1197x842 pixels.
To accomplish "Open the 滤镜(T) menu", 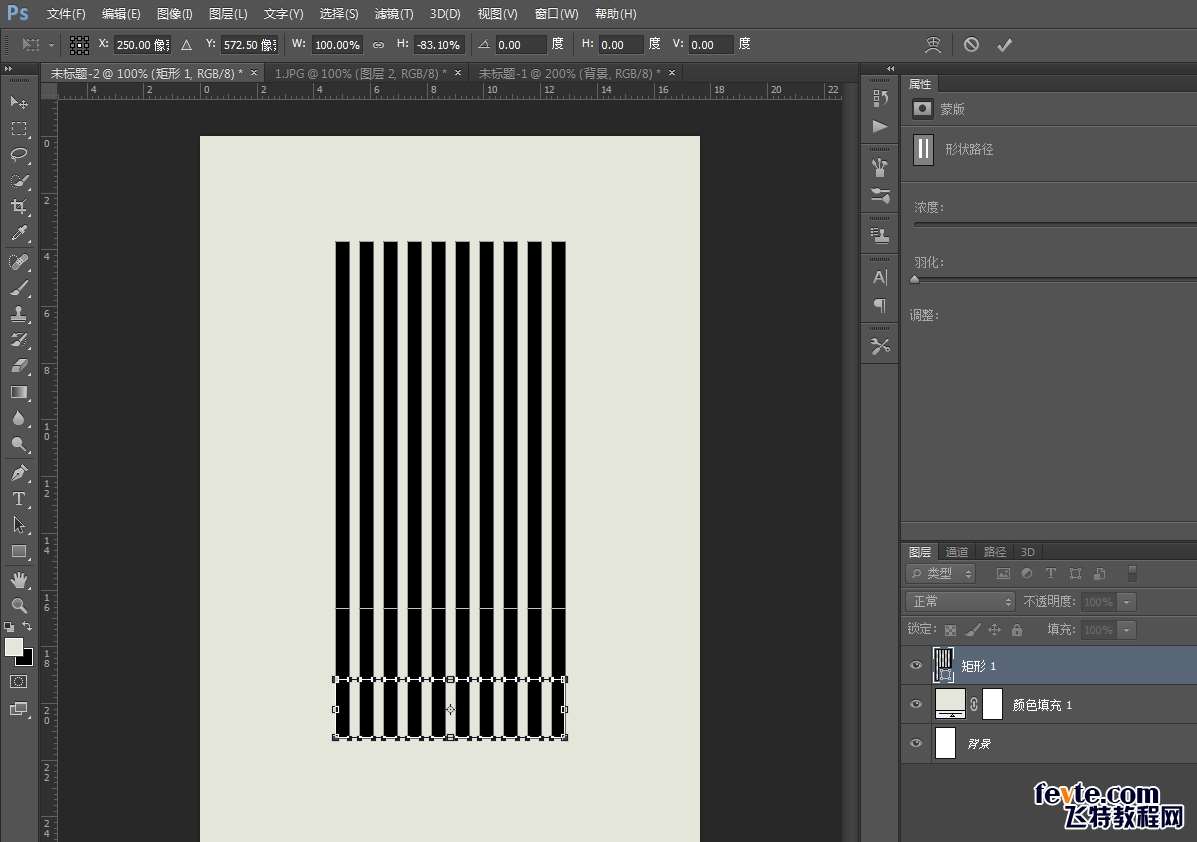I will tap(393, 14).
